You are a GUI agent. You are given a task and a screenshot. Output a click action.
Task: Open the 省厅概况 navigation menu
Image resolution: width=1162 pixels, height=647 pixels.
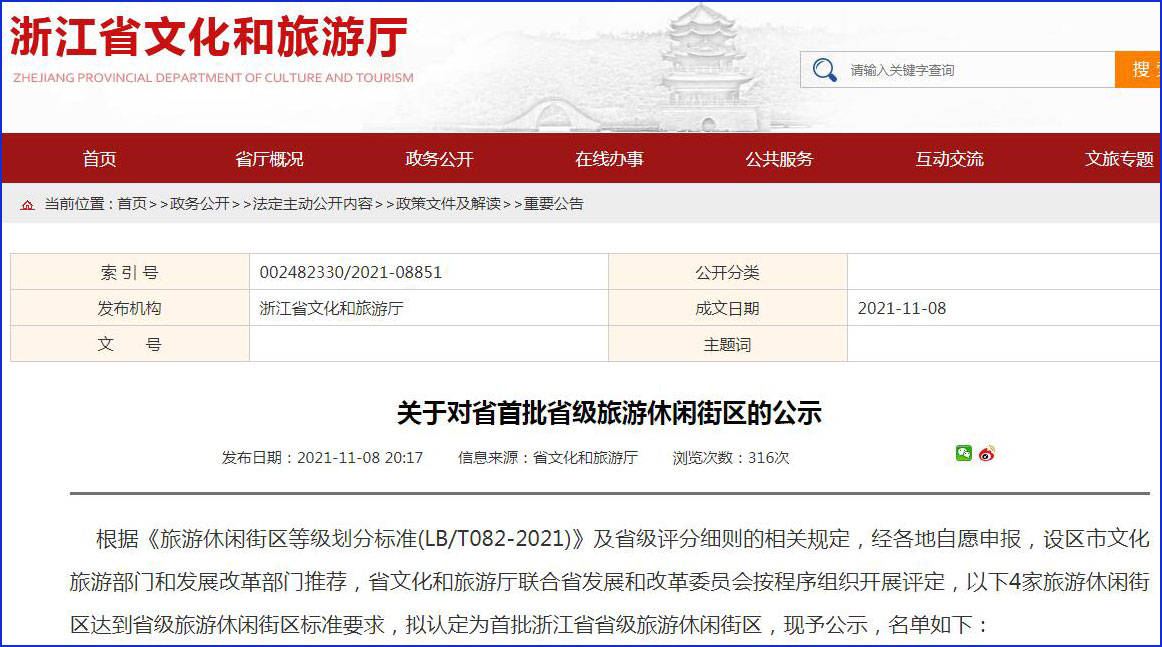(x=269, y=159)
